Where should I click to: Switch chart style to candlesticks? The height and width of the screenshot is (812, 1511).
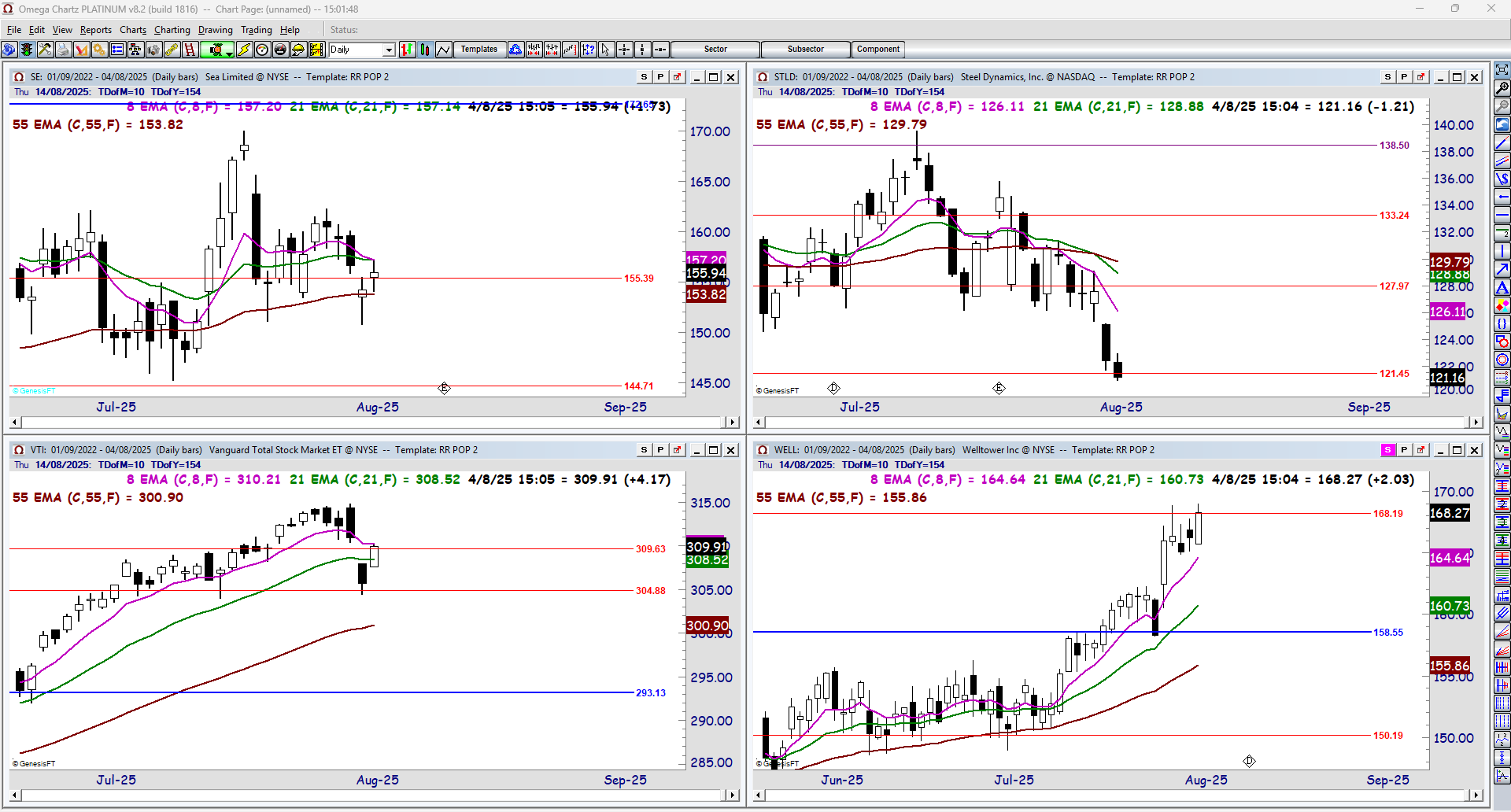[425, 50]
